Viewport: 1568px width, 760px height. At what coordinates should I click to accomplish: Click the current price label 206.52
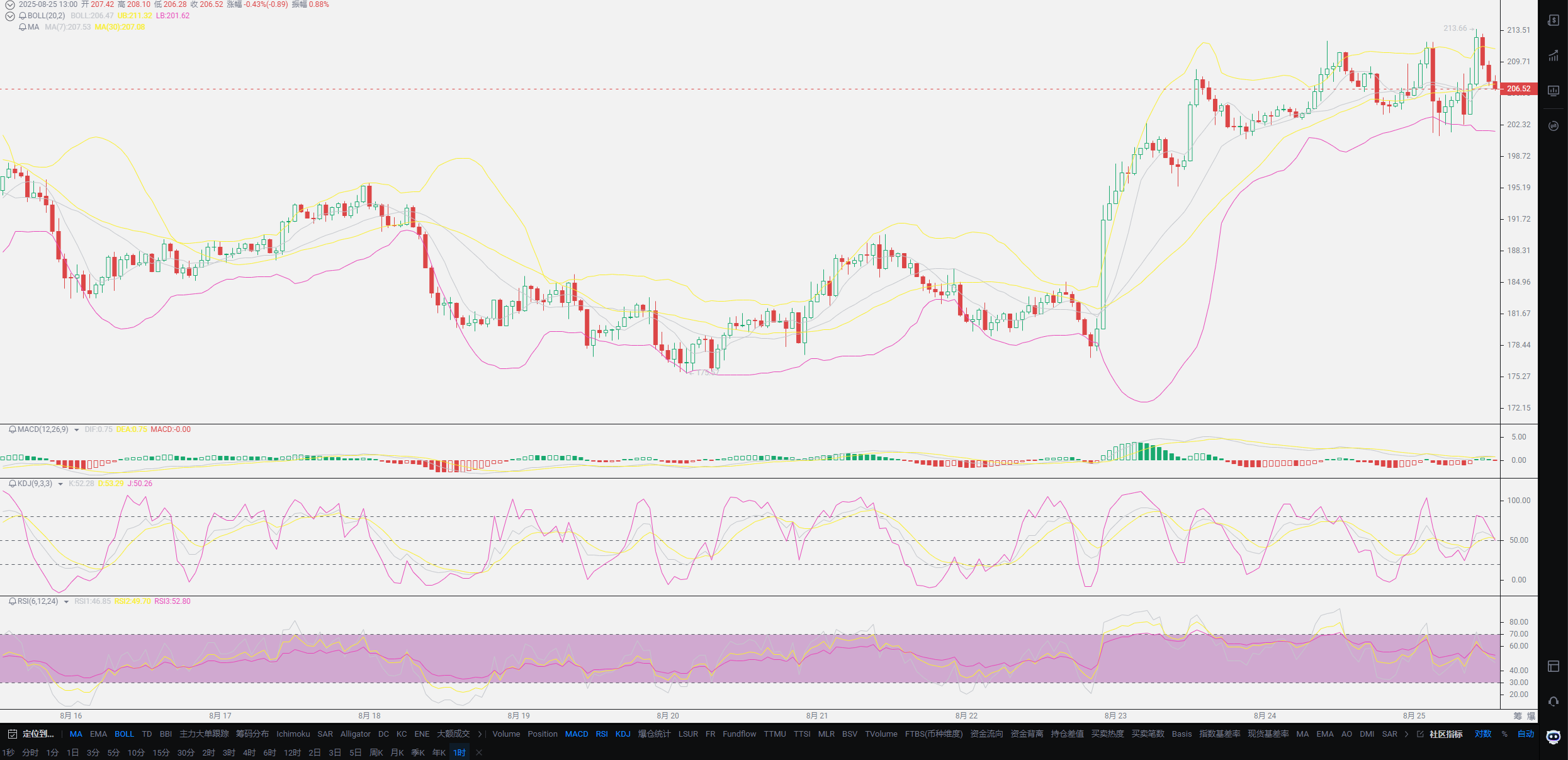click(1518, 89)
